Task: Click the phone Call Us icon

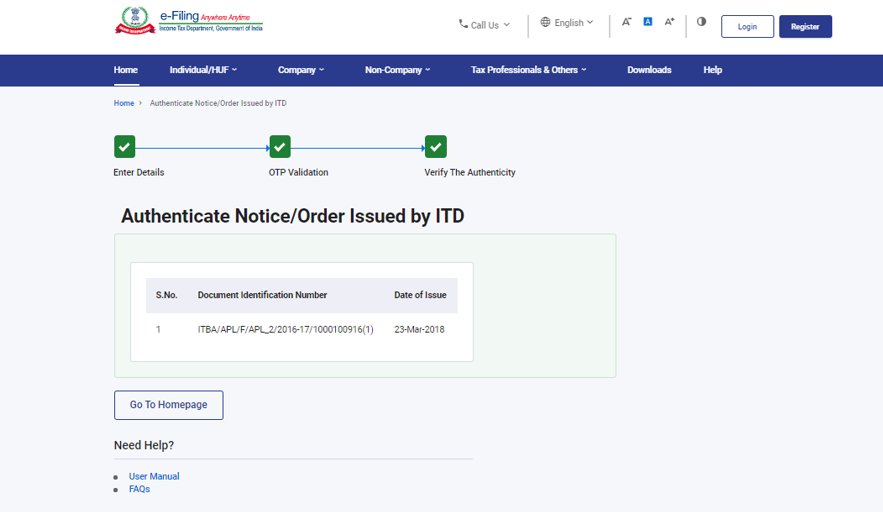Action: [x=463, y=24]
